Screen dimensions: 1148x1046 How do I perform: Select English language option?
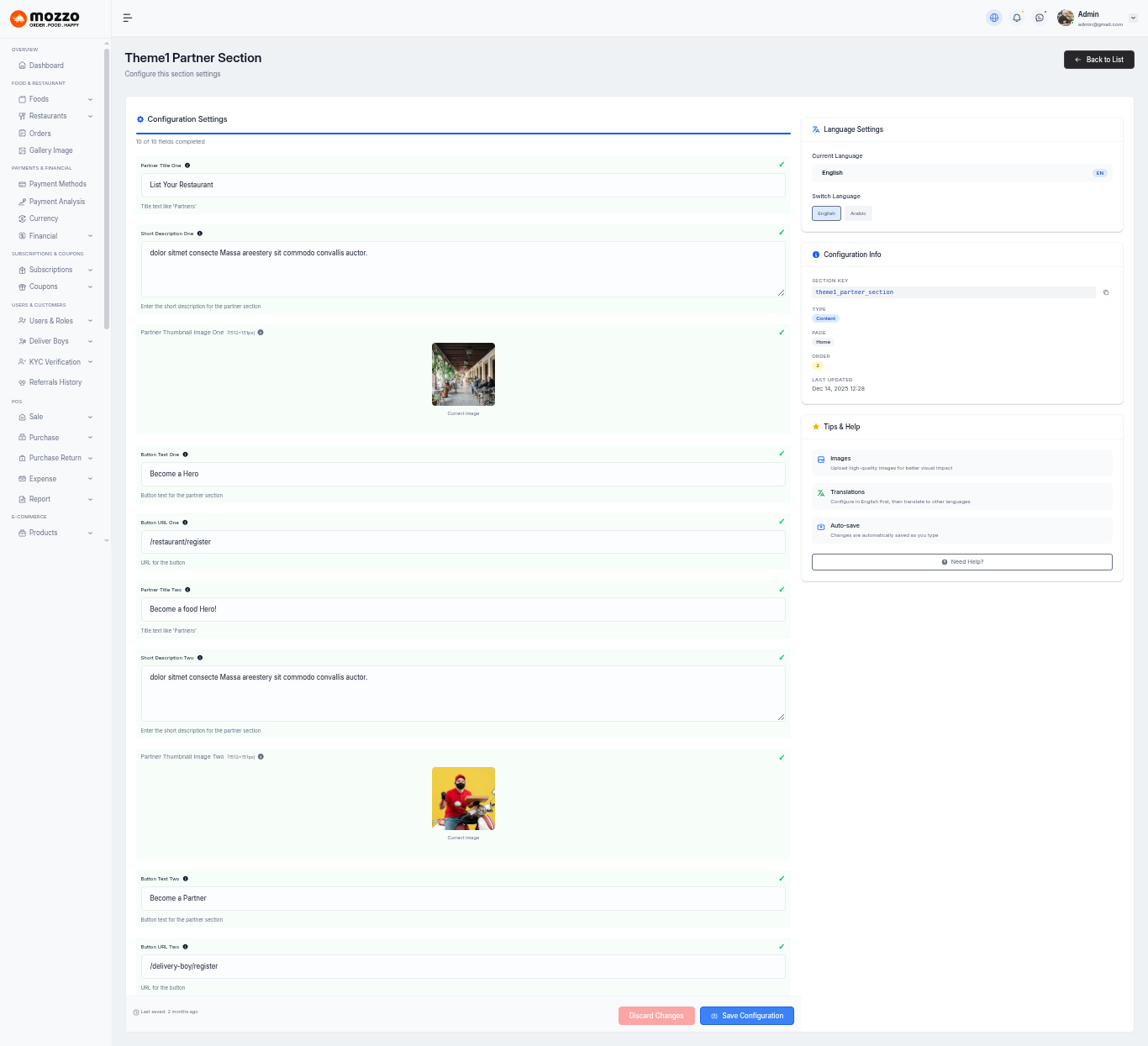click(826, 213)
